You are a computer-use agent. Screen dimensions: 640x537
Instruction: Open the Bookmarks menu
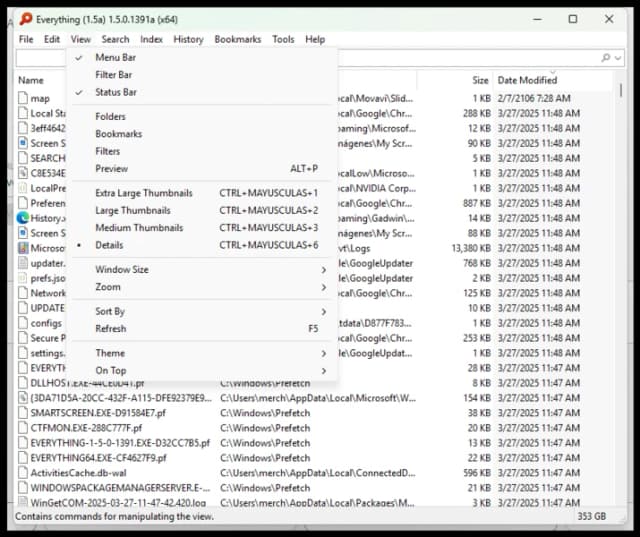pos(238,39)
